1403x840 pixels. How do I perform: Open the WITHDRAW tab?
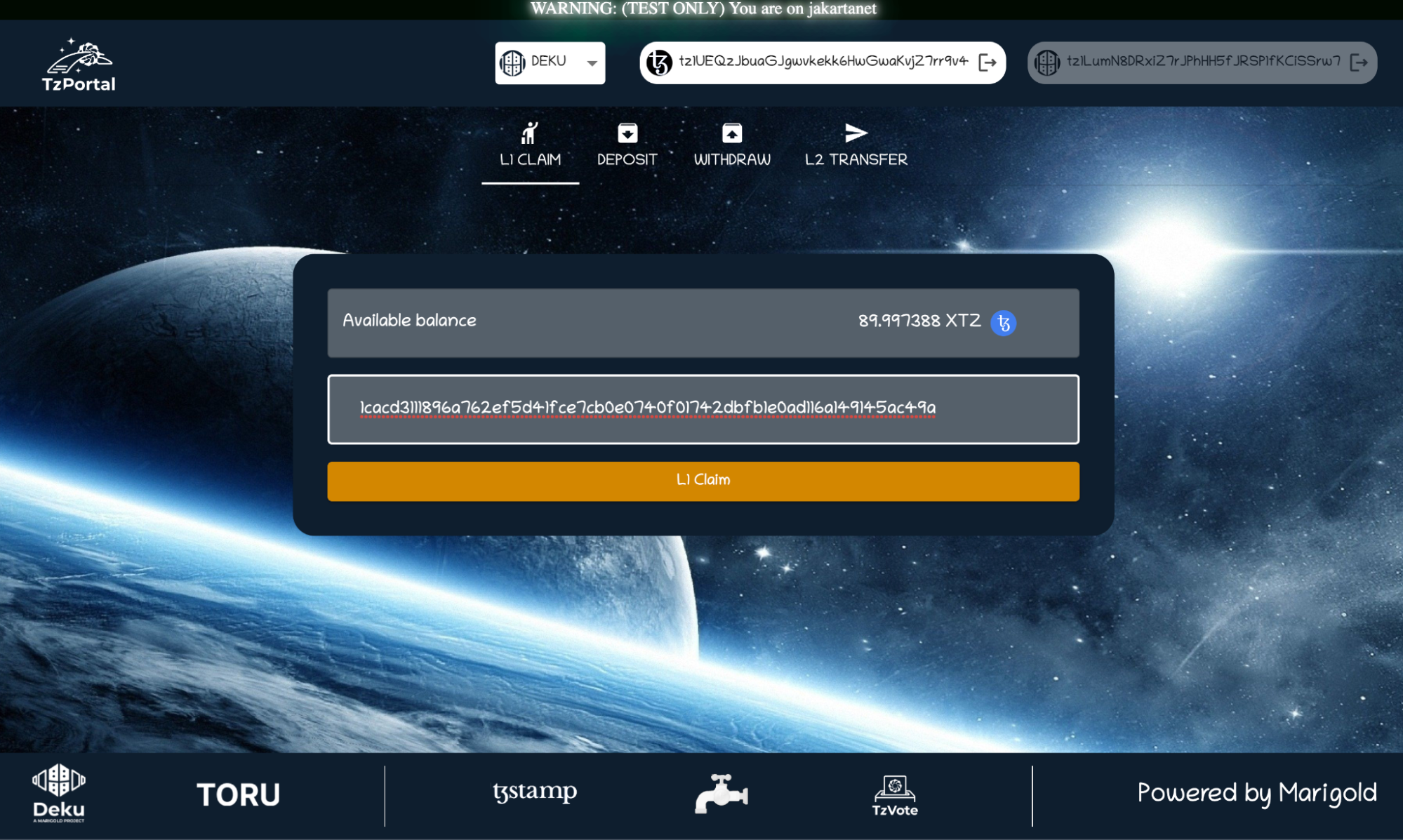pos(732,145)
